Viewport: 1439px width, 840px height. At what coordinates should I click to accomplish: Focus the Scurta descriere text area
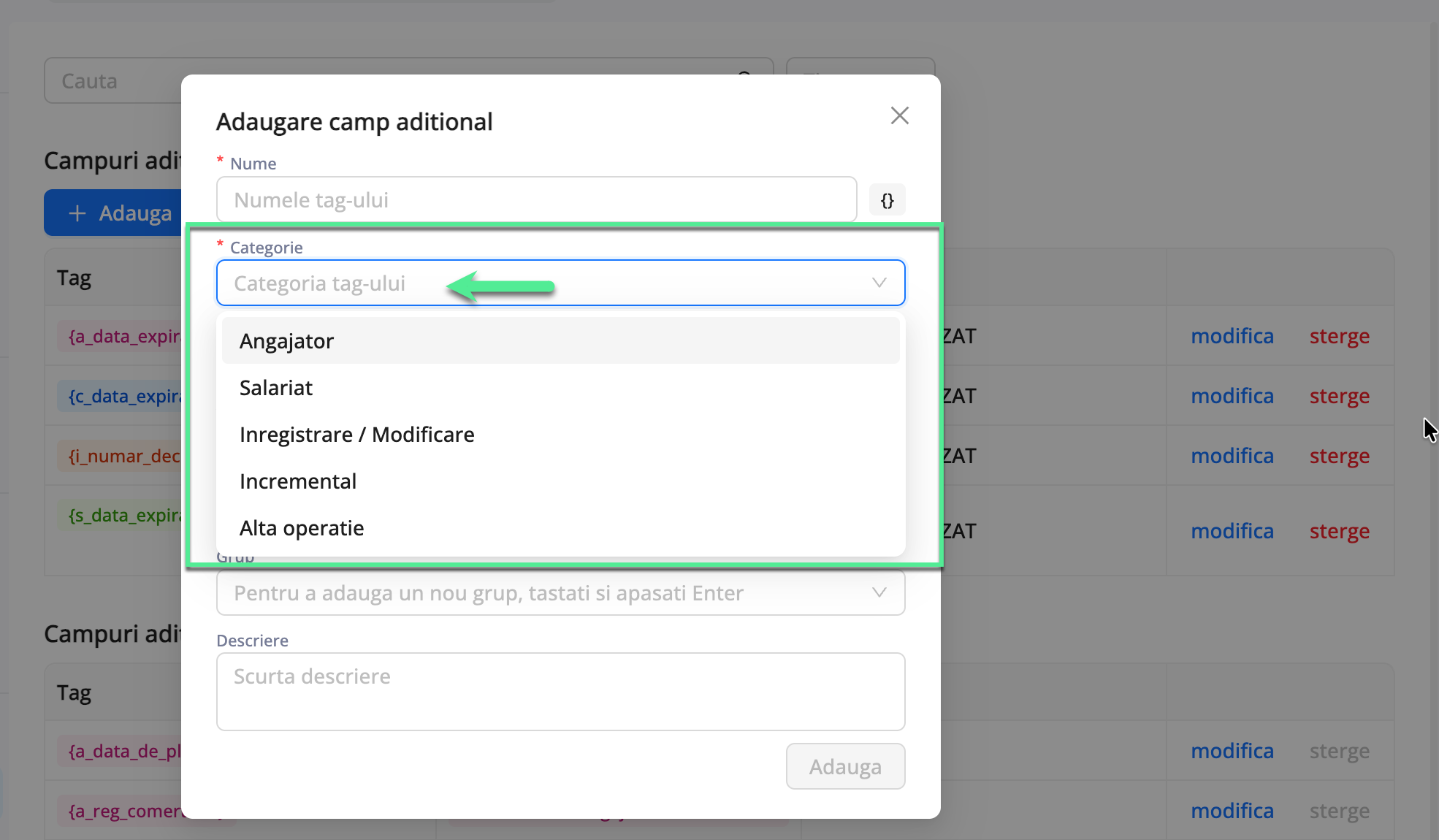pyautogui.click(x=560, y=691)
